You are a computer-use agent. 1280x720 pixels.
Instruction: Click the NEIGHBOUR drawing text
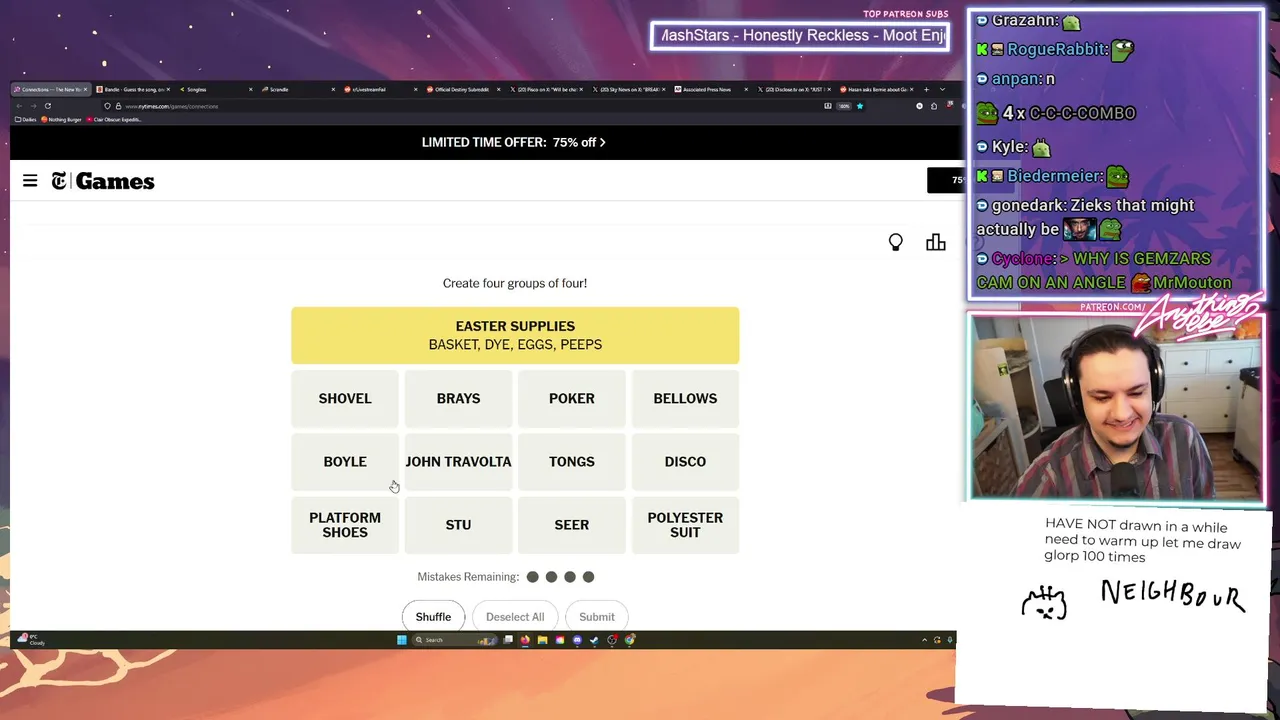[1172, 595]
